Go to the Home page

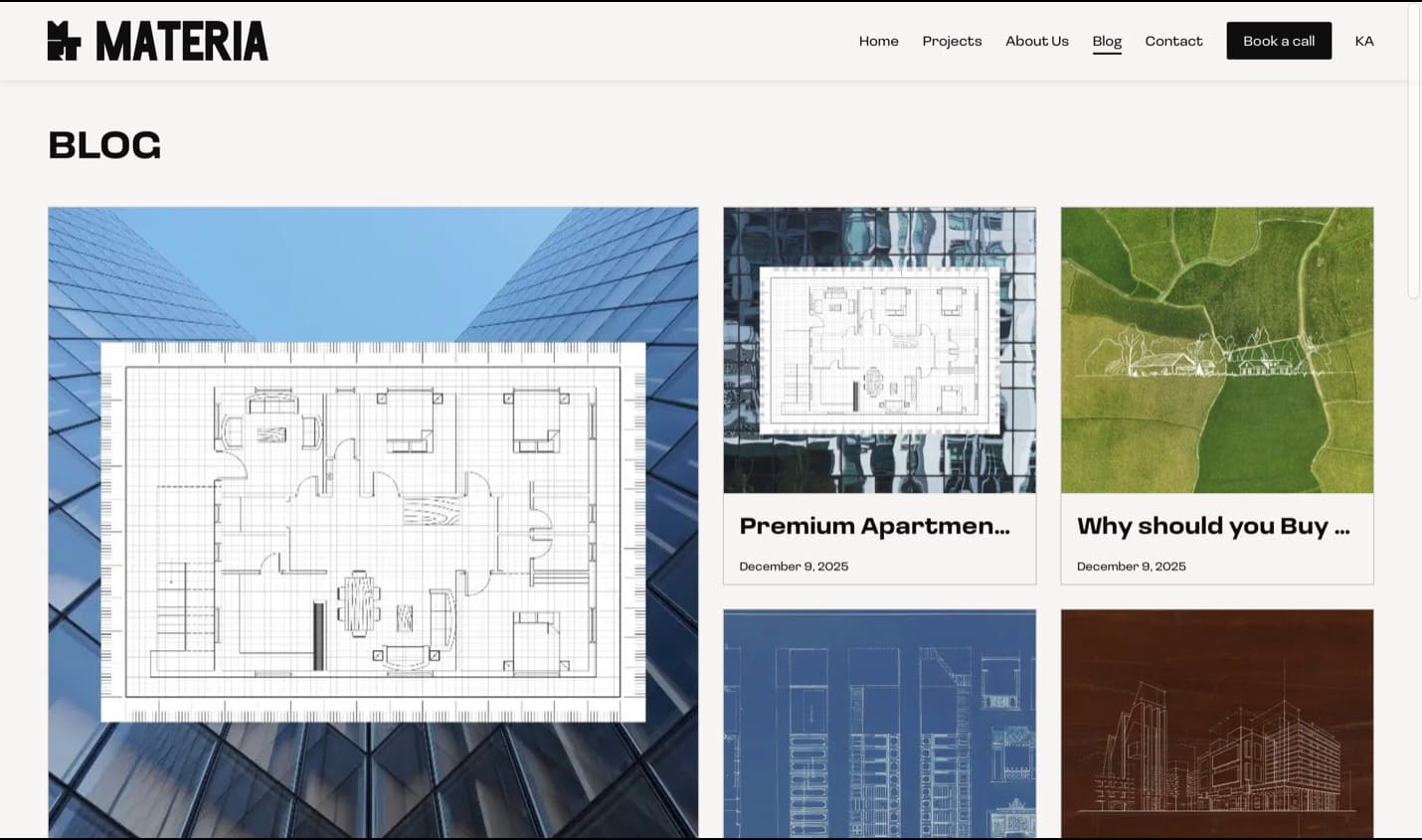point(878,41)
